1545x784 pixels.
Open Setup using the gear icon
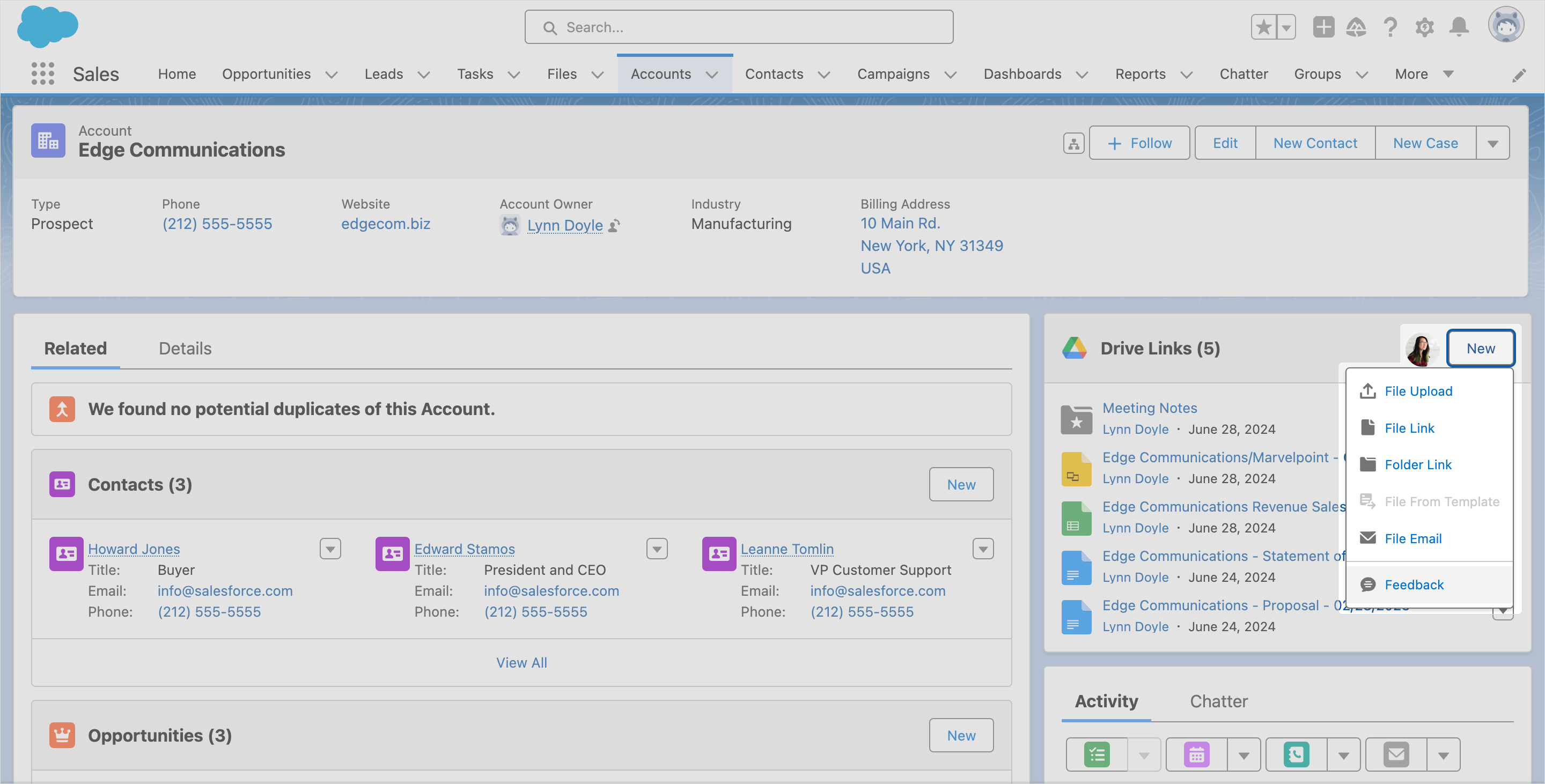(1424, 27)
